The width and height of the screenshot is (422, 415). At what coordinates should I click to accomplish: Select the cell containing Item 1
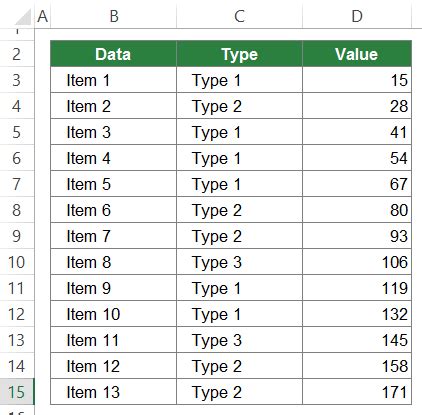(x=113, y=80)
